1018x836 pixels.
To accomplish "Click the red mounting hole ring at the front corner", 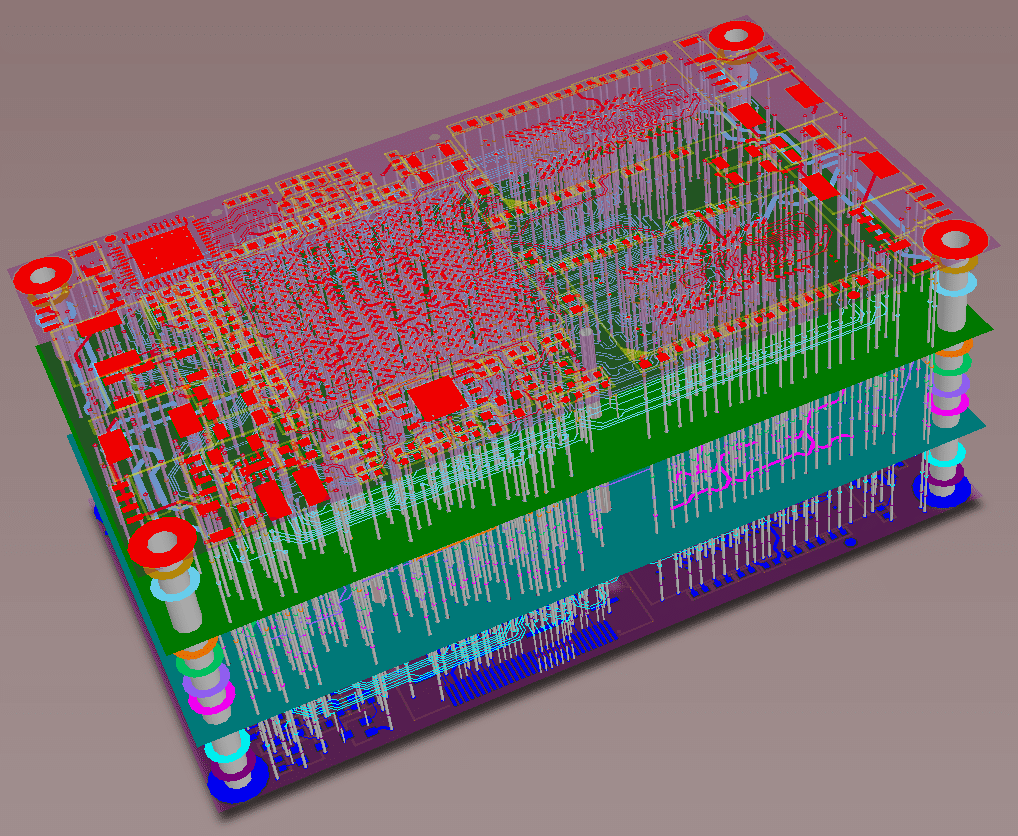I will click(162, 543).
